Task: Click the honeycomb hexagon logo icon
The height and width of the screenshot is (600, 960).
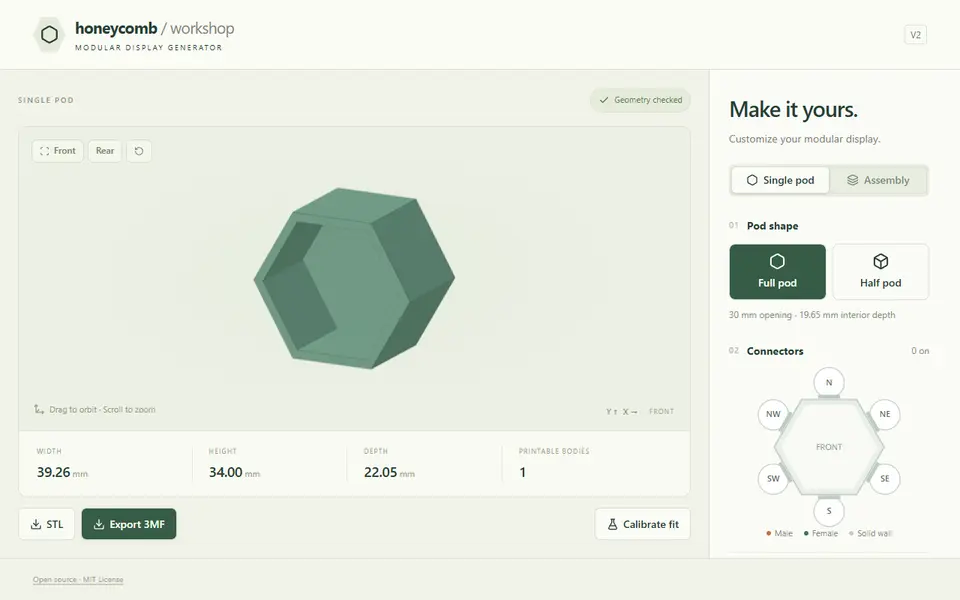Action: (x=49, y=35)
